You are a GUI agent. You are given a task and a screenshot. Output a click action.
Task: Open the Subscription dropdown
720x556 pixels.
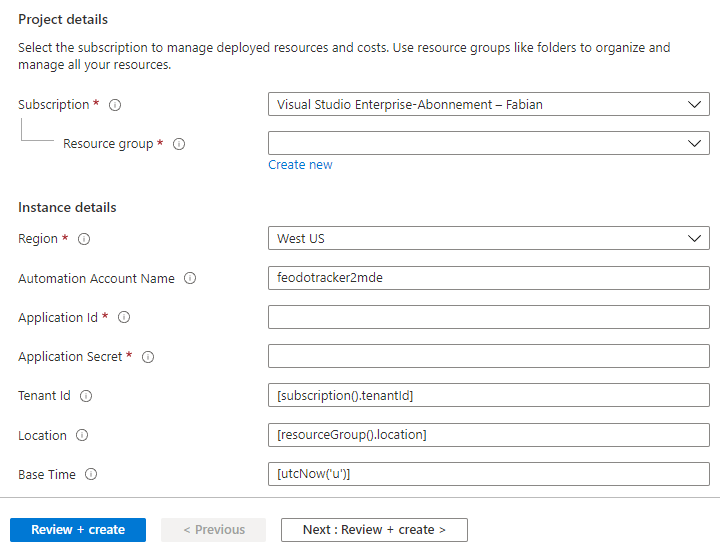tap(488, 105)
